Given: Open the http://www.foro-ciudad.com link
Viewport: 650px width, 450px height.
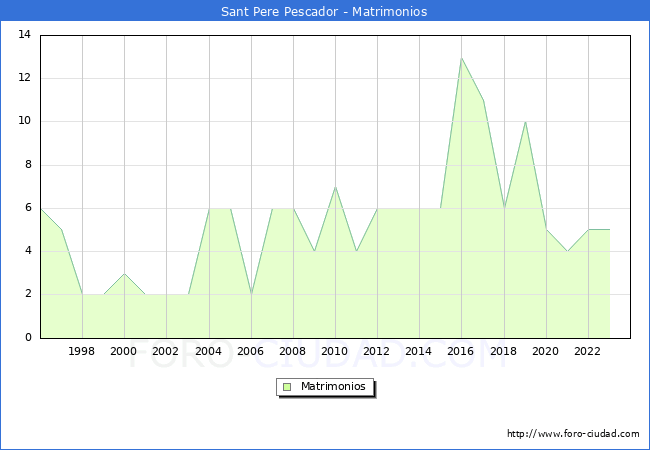Looking at the screenshot, I should click(x=573, y=434).
